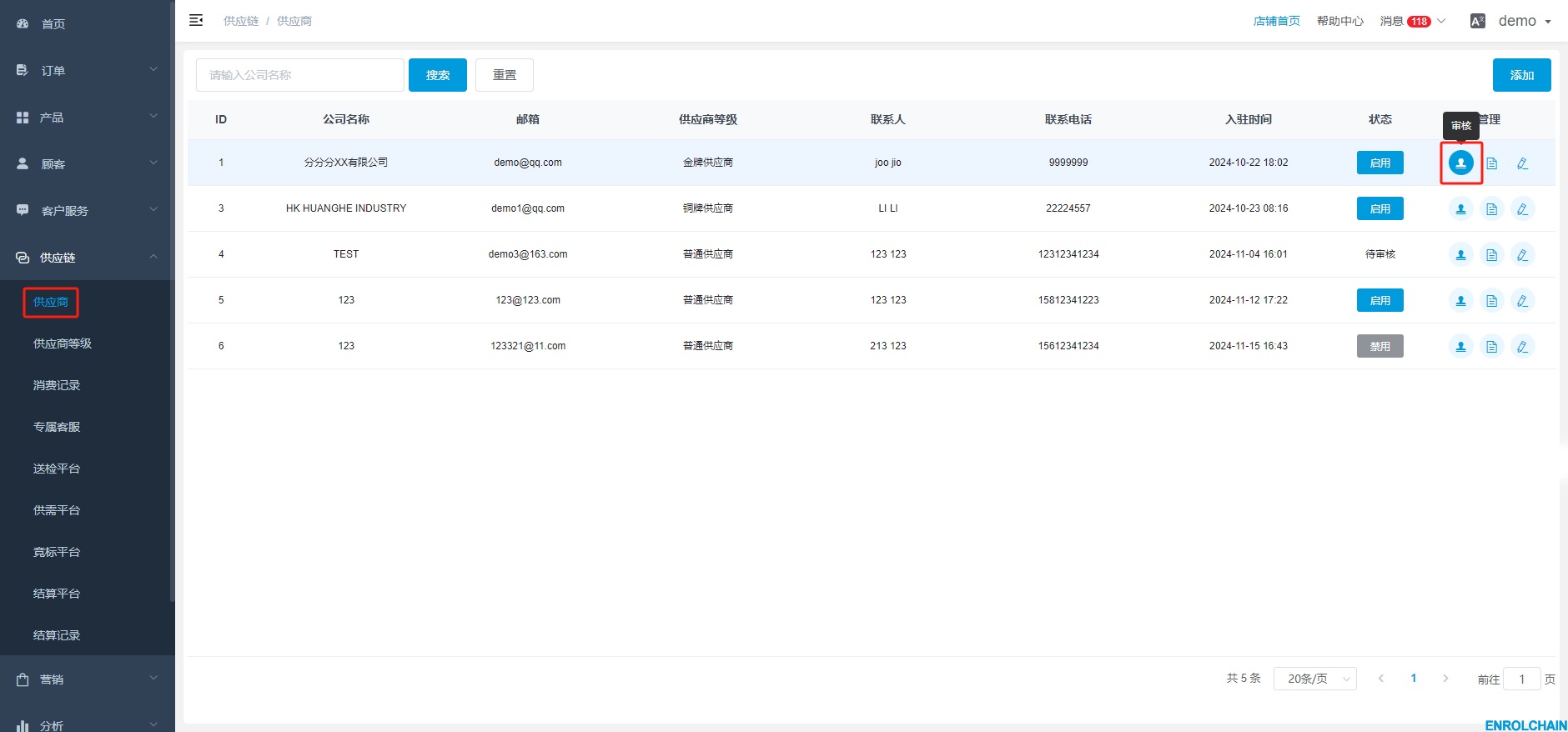The image size is (1568, 732).
Task: Select 供应商 submenu item
Action: coord(51,302)
